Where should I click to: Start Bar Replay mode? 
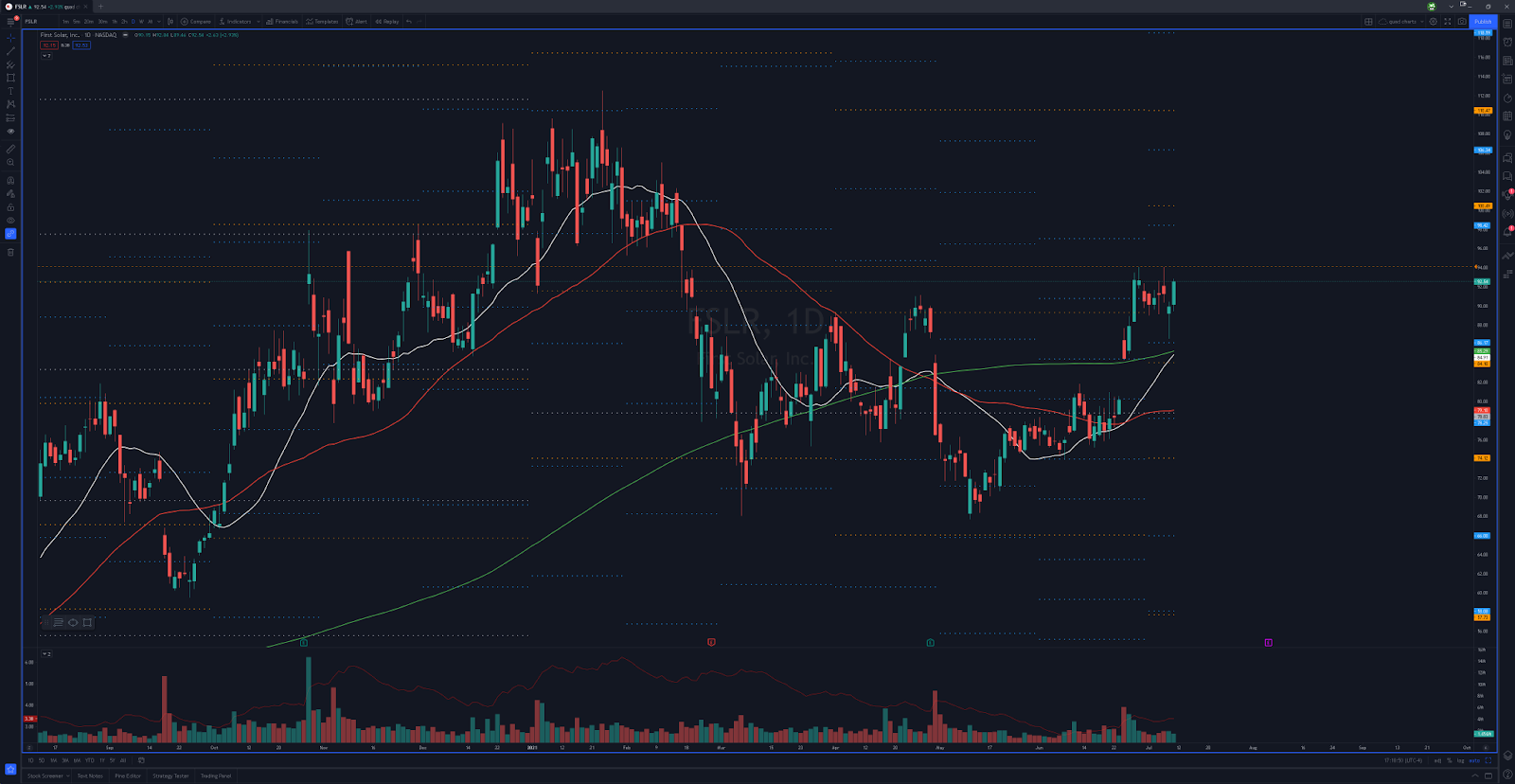tap(387, 21)
